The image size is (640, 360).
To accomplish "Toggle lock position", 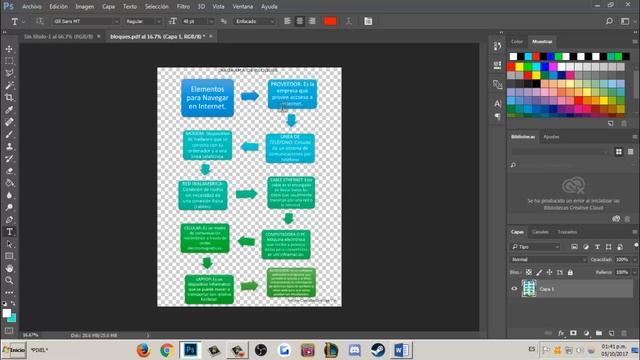I will tap(549, 272).
